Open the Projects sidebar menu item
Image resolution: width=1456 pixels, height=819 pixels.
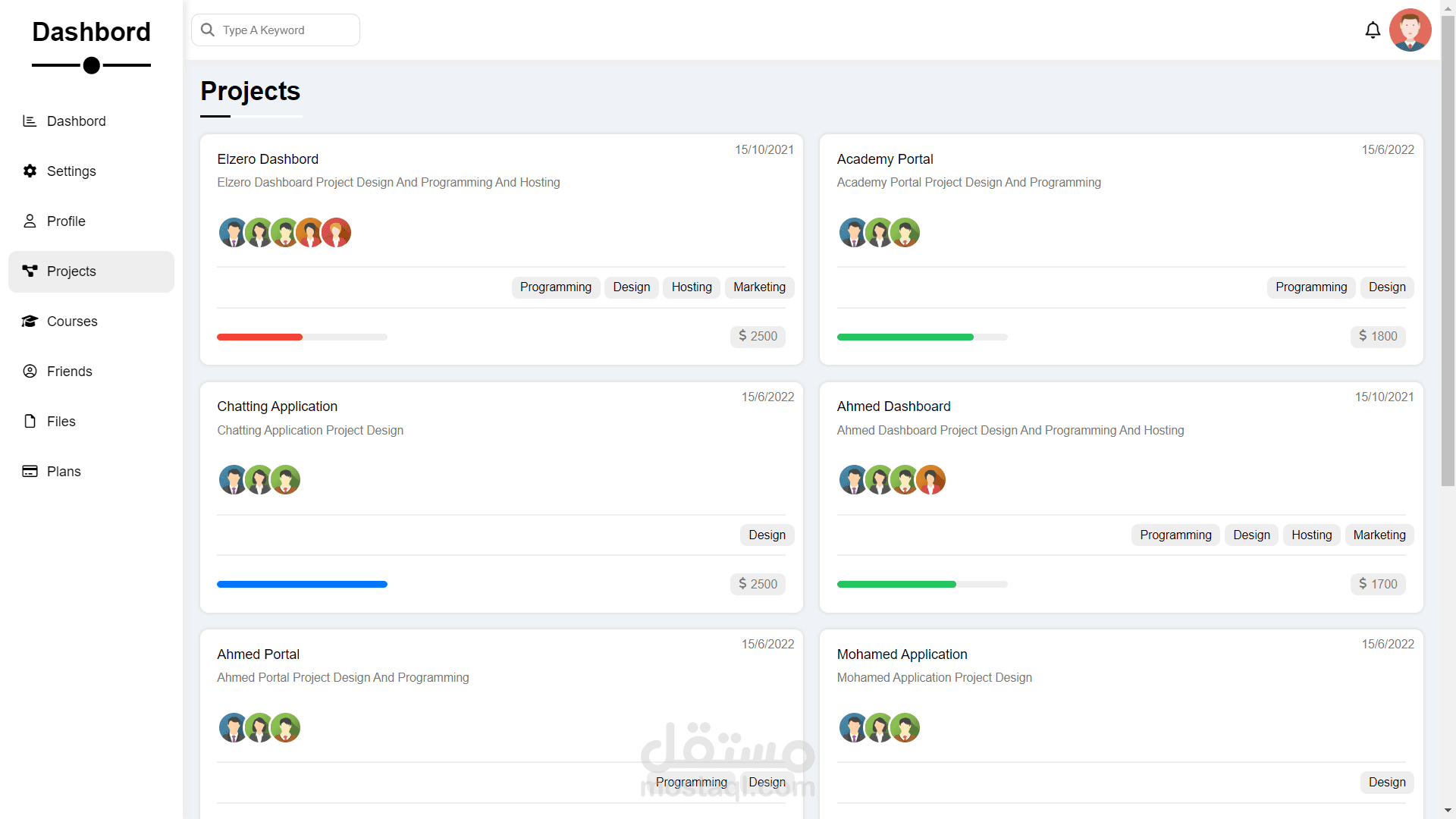[x=91, y=271]
